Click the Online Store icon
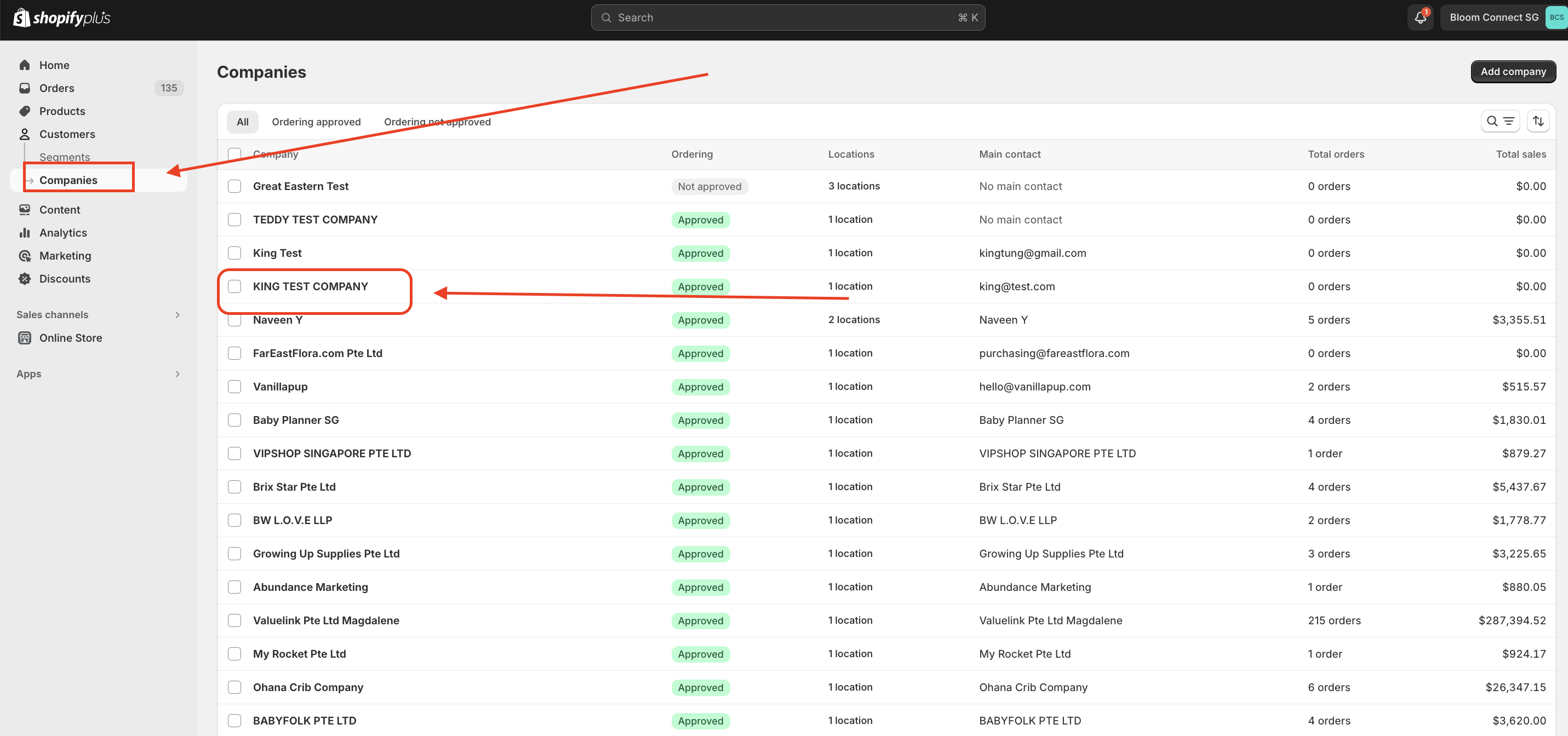The width and height of the screenshot is (1568, 736). coord(25,337)
